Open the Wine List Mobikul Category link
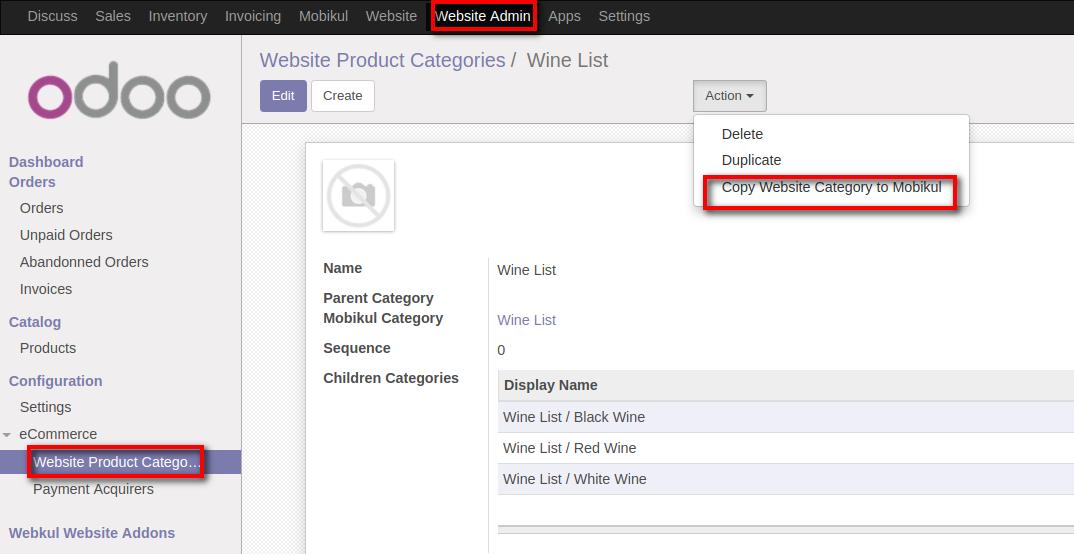Image resolution: width=1074 pixels, height=554 pixels. coord(526,320)
